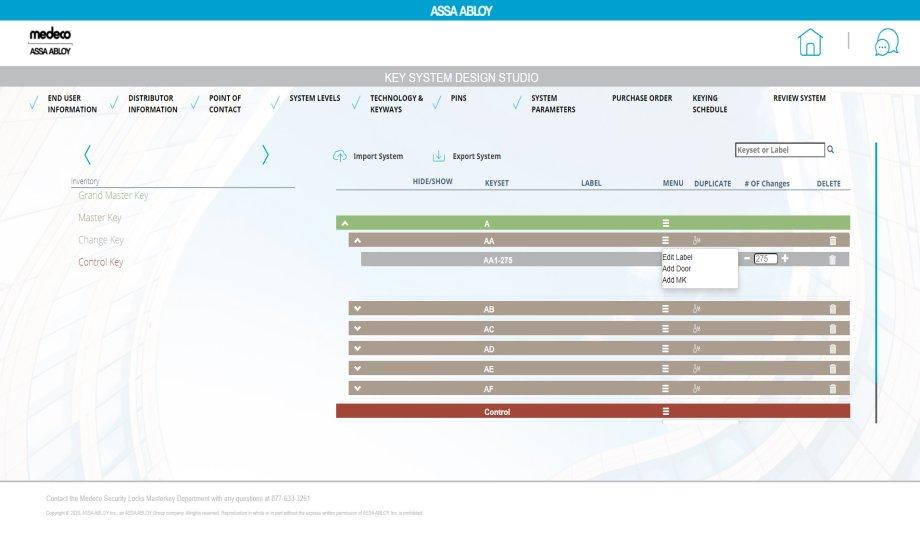Duplicate keyset AE with key icon
This screenshot has width=920, height=533.
[x=696, y=369]
